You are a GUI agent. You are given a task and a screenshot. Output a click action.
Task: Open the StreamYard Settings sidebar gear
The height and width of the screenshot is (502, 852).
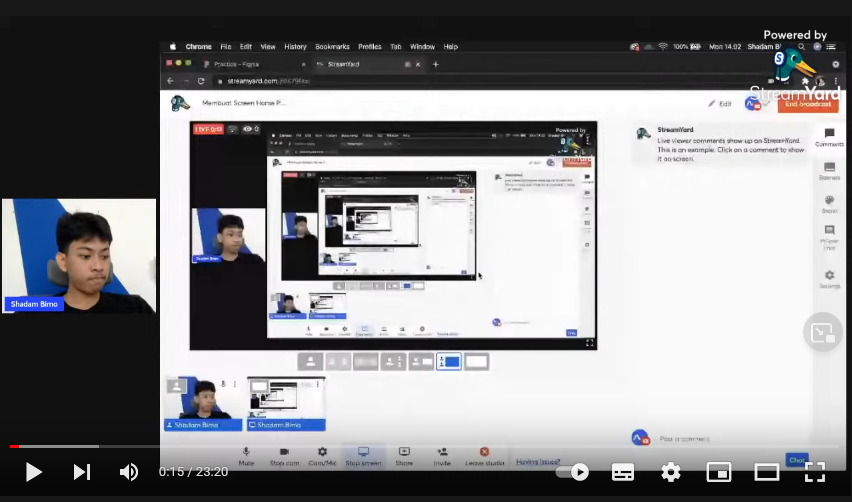click(x=829, y=279)
